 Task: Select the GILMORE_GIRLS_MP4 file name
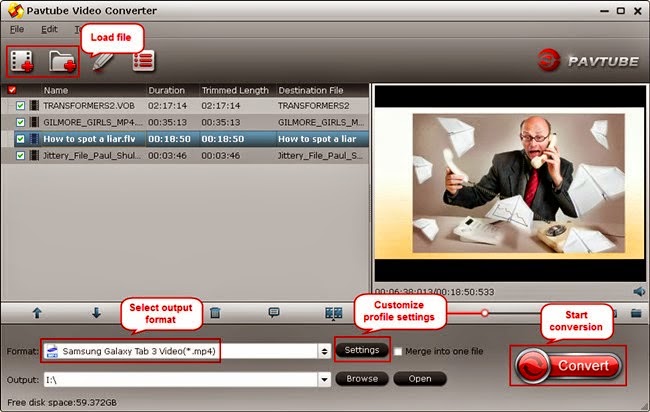coord(93,122)
